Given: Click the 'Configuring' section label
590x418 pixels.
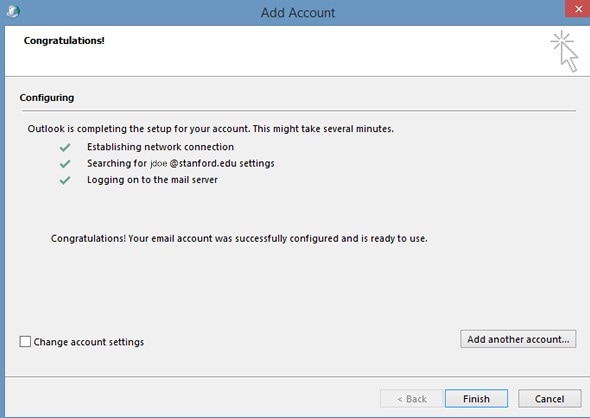Looking at the screenshot, I should pyautogui.click(x=47, y=97).
